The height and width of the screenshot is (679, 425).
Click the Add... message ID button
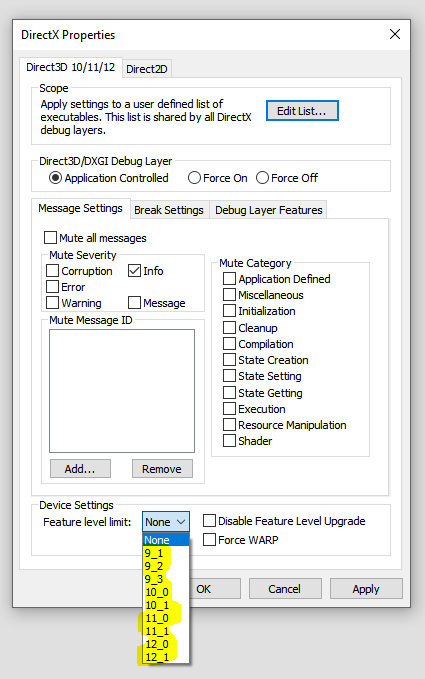tap(80, 469)
